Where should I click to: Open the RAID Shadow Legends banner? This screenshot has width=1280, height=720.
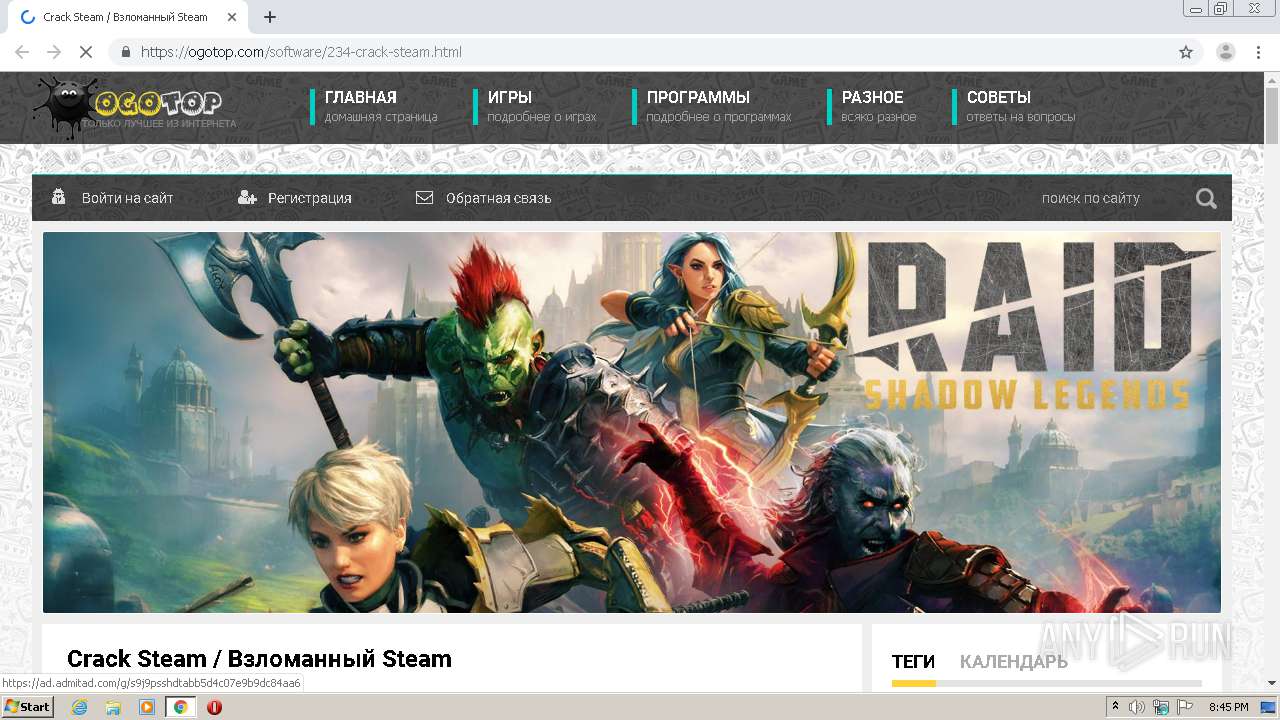pos(631,422)
